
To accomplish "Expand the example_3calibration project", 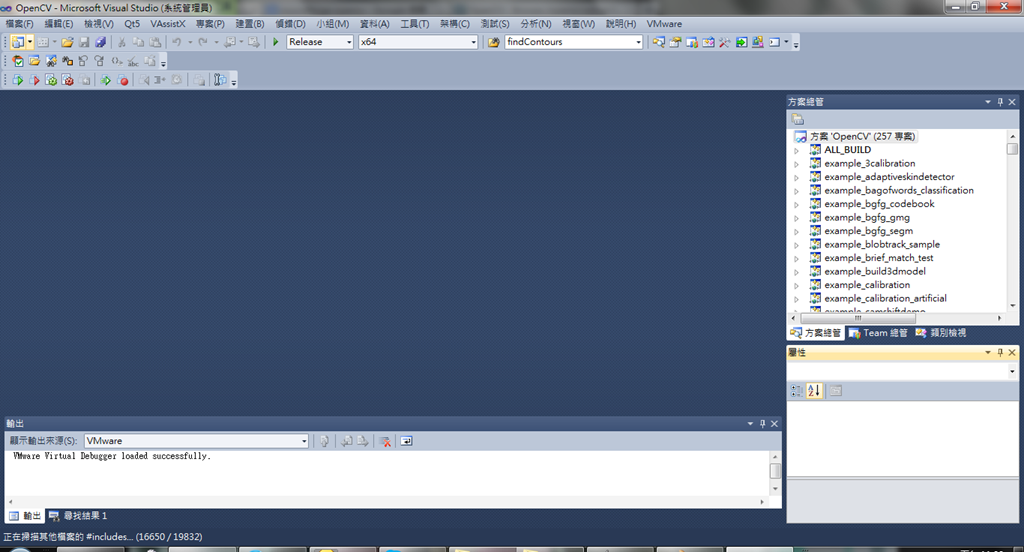I will click(796, 164).
